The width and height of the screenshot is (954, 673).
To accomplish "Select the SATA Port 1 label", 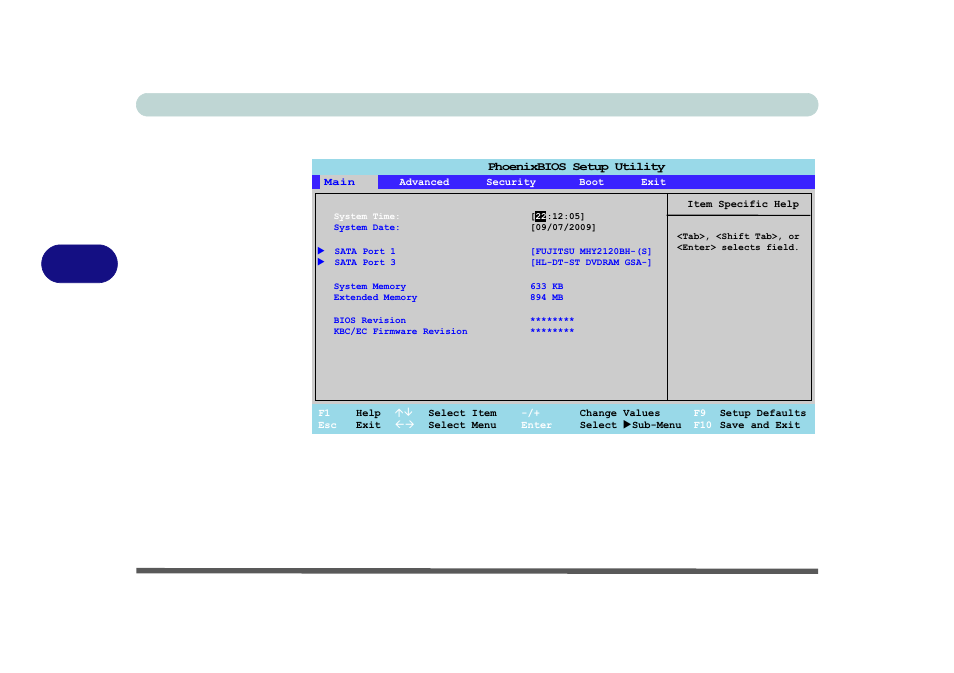I will pos(364,251).
